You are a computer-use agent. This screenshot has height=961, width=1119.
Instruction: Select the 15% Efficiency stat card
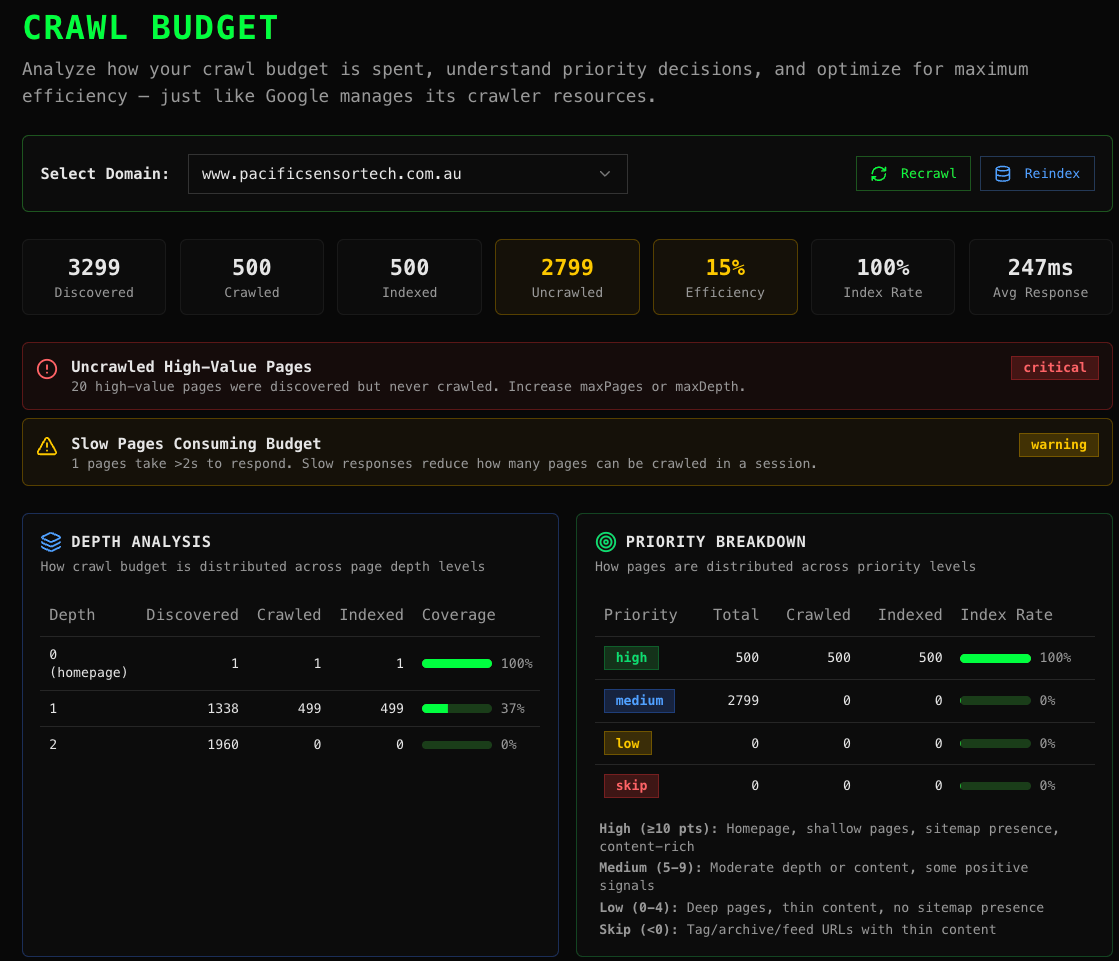(x=725, y=277)
